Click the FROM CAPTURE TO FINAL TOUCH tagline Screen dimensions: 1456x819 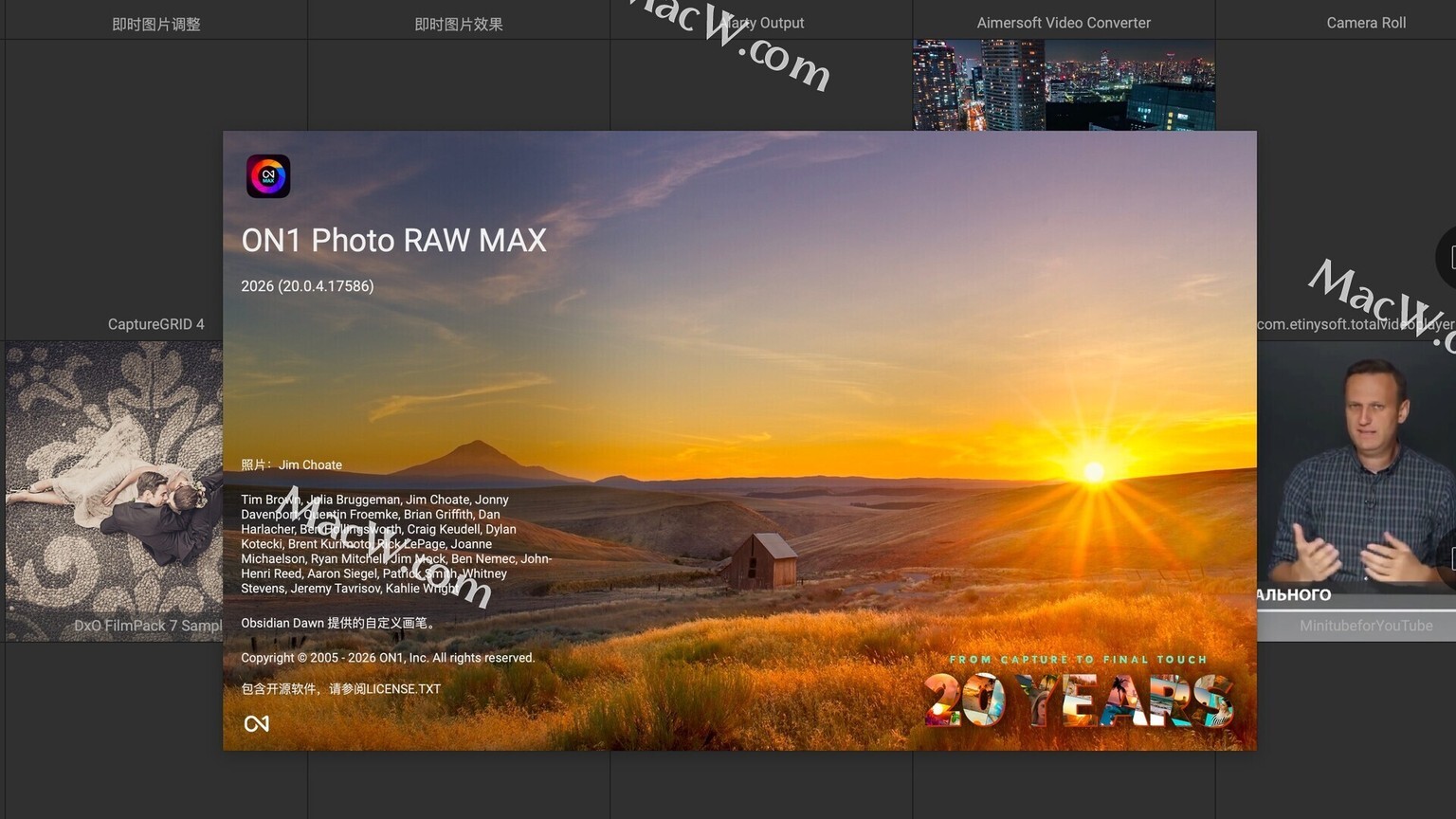1079,660
